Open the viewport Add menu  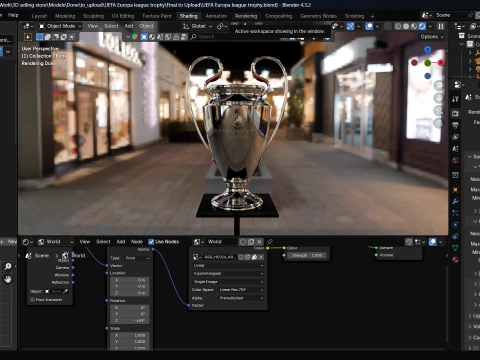pyautogui.click(x=129, y=26)
